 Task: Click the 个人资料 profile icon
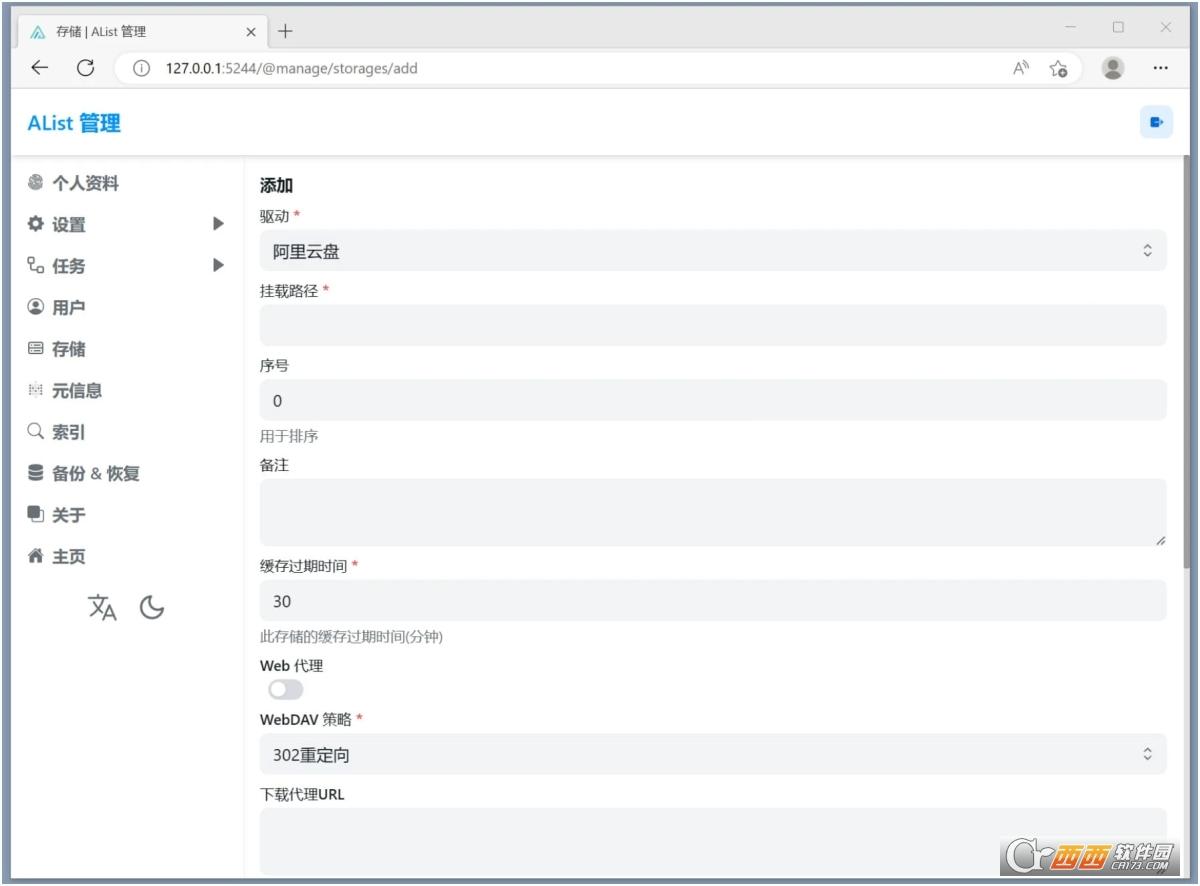point(36,182)
